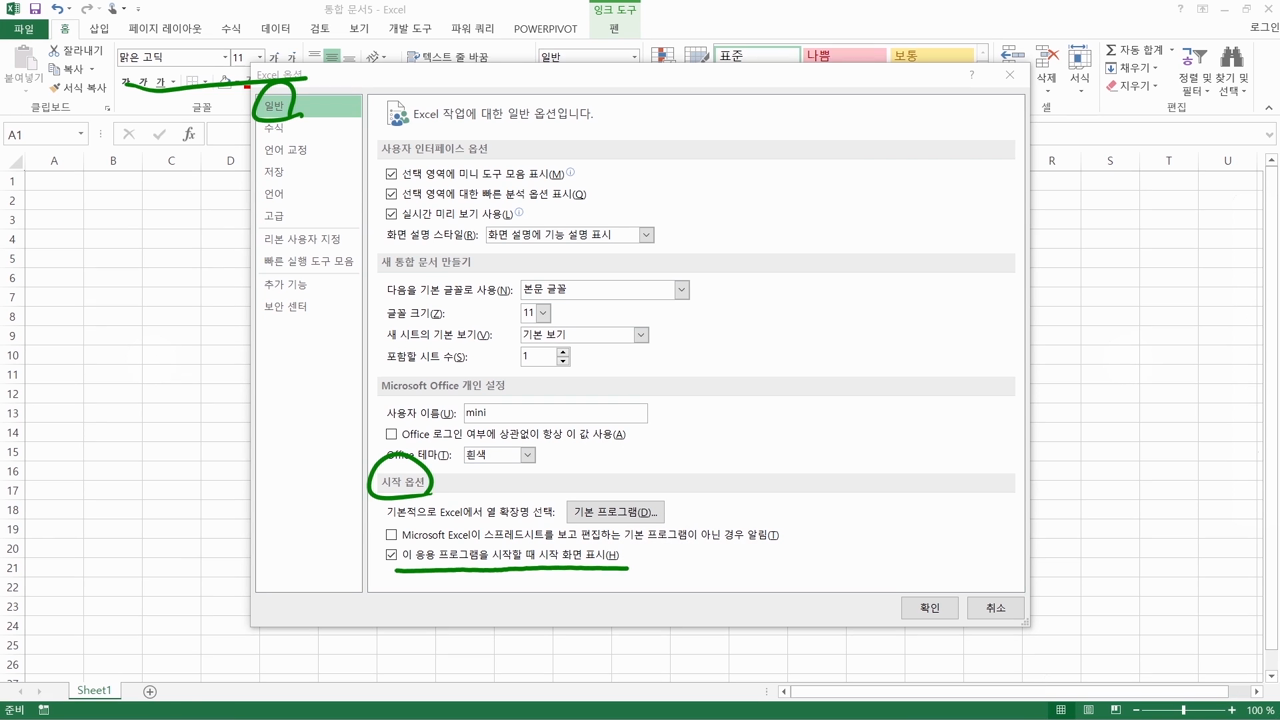Open the default view (기본 보기) dropdown
The width and height of the screenshot is (1280, 720).
[641, 335]
